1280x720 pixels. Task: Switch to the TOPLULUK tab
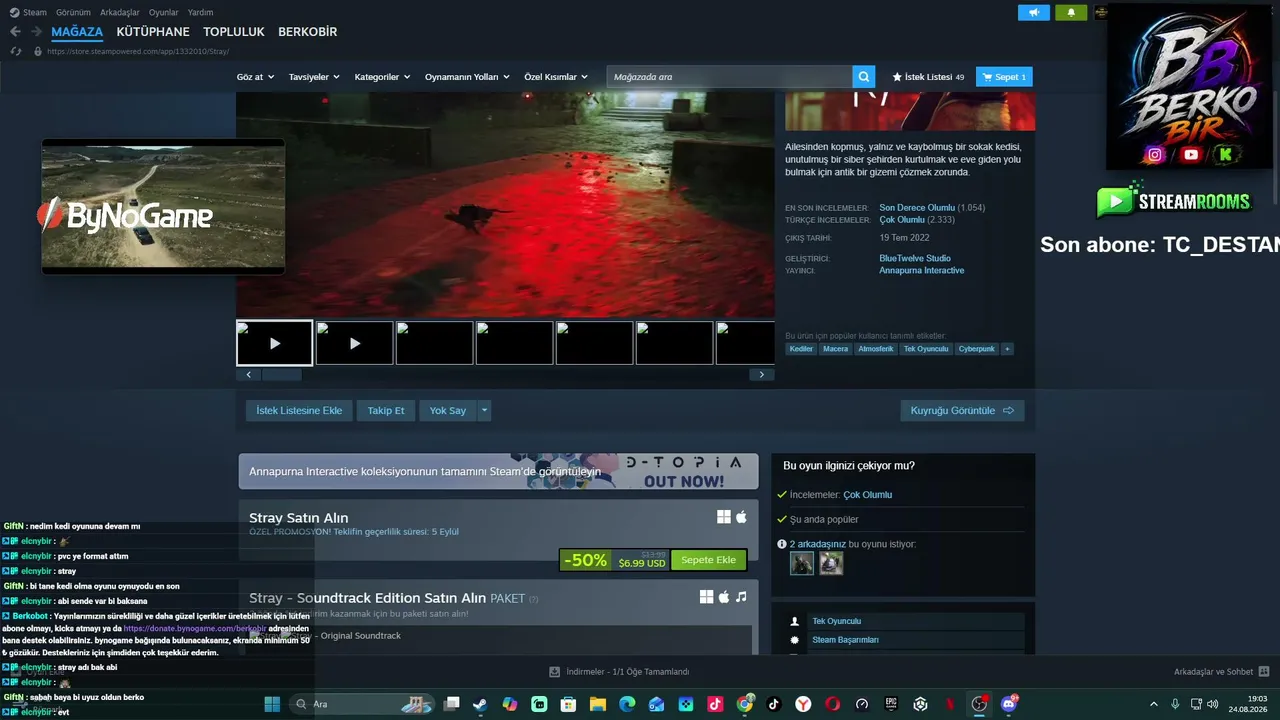pos(234,32)
